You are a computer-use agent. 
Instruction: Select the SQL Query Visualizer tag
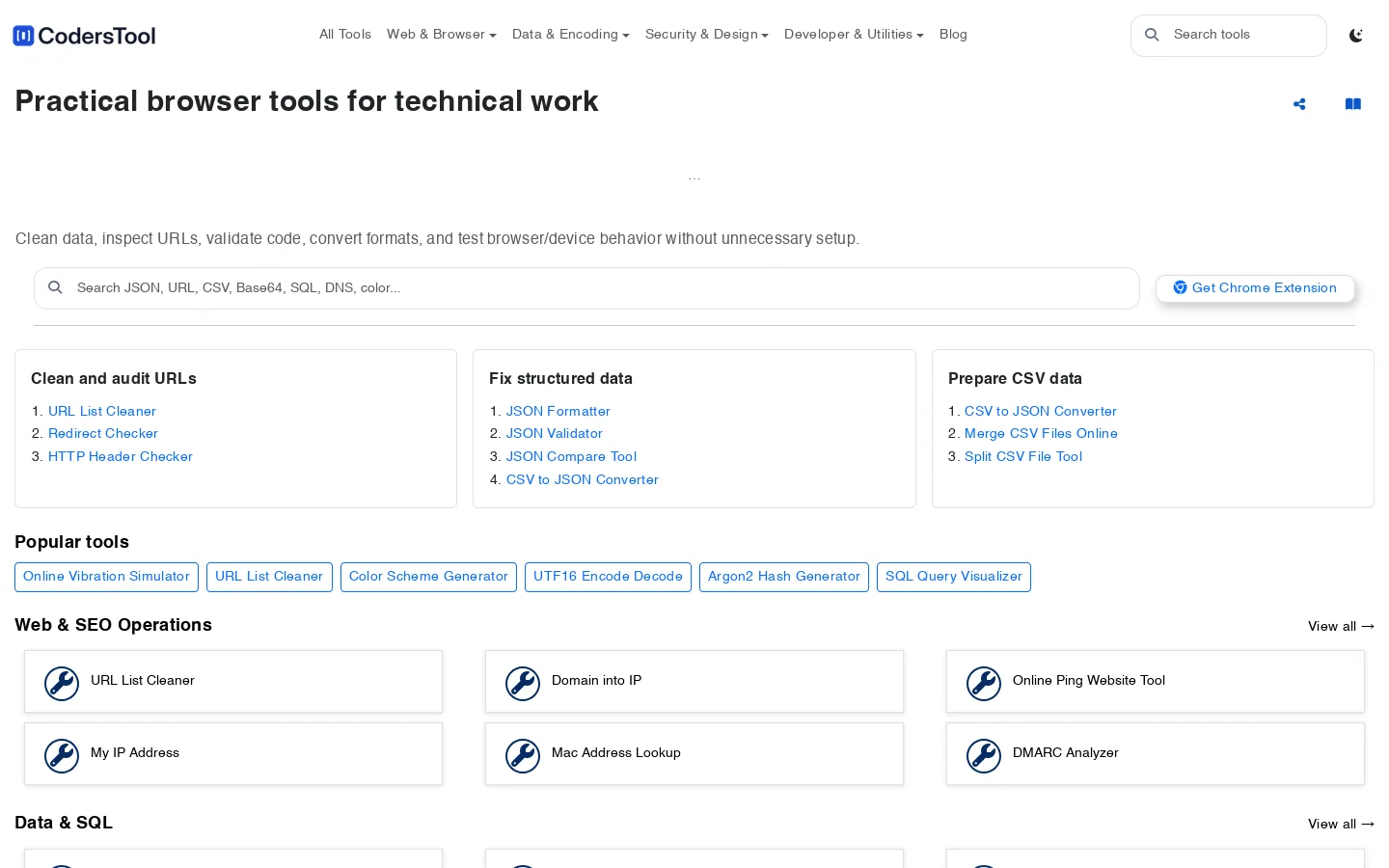[954, 577]
